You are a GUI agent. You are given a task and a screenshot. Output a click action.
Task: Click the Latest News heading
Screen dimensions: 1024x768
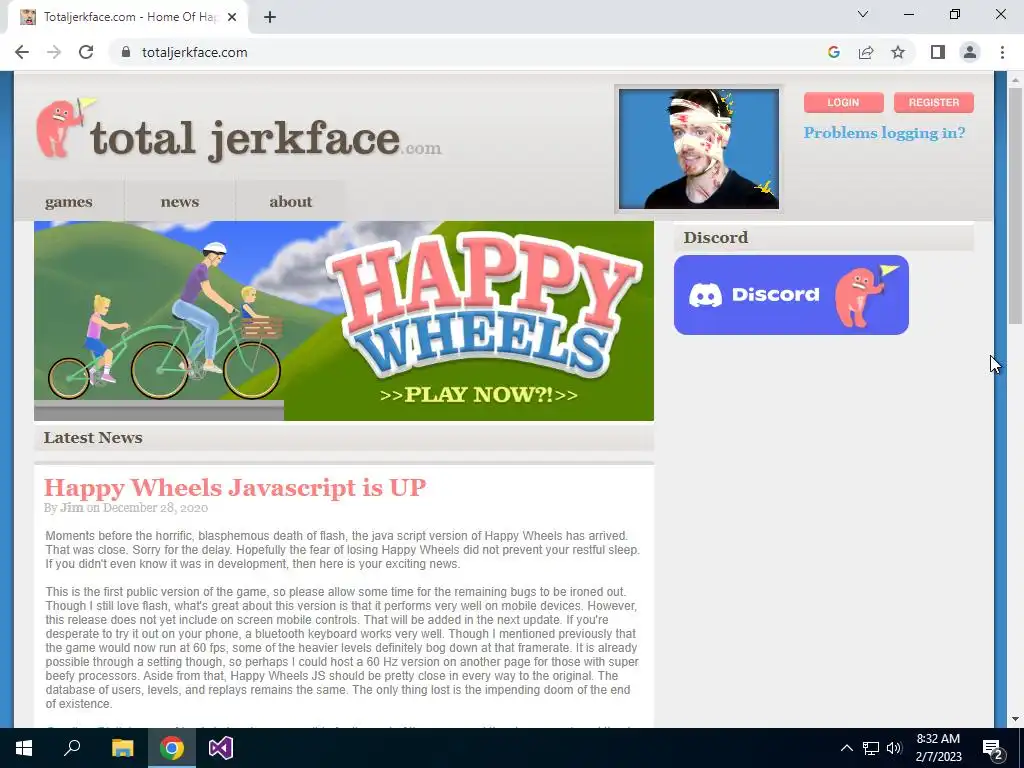point(93,438)
